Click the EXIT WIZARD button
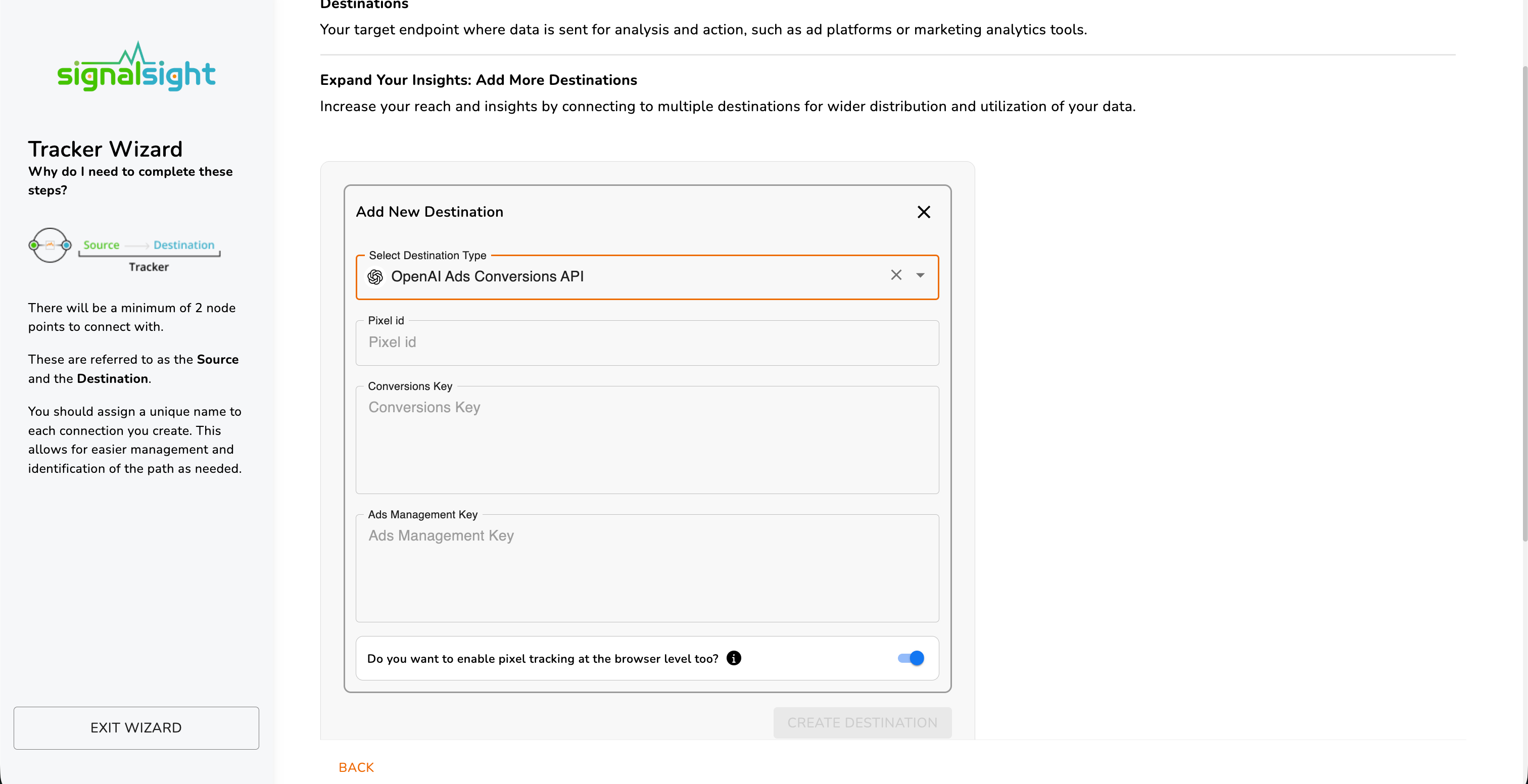Image resolution: width=1528 pixels, height=784 pixels. pos(136,727)
